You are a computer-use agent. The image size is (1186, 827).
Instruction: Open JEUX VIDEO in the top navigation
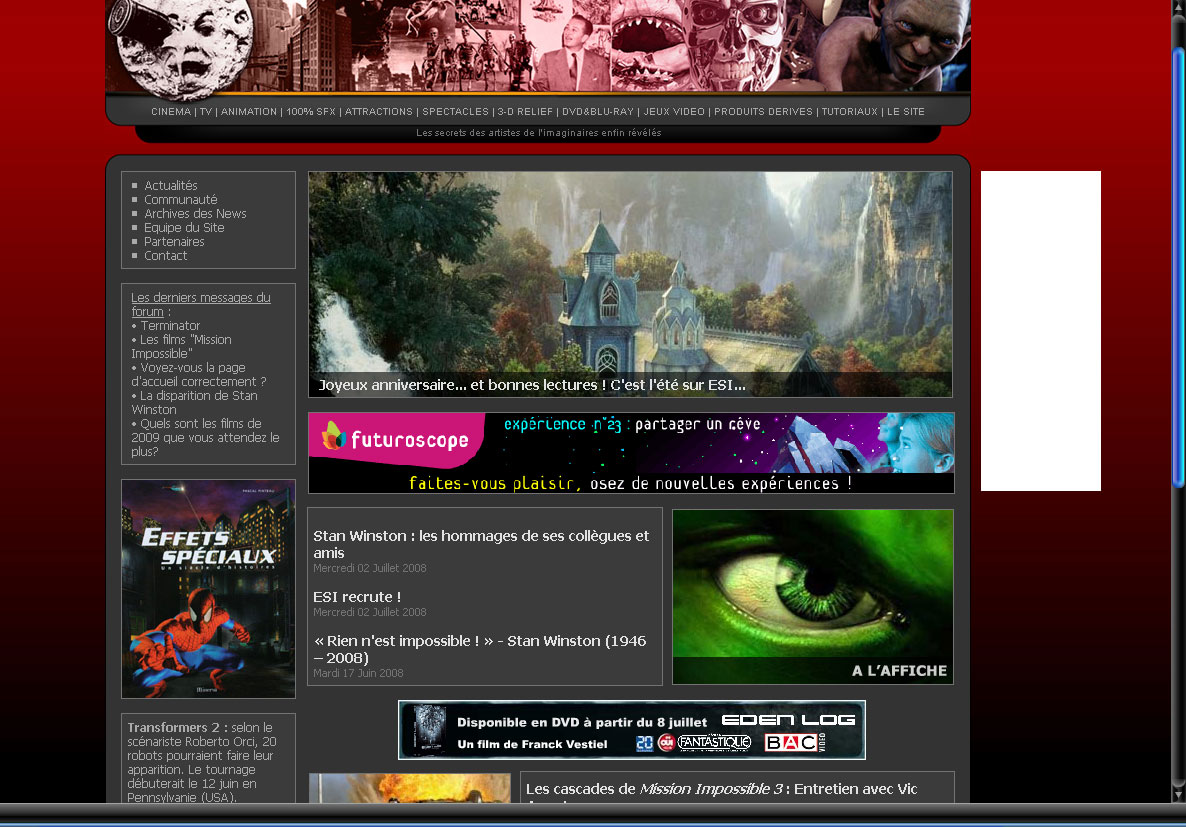674,112
